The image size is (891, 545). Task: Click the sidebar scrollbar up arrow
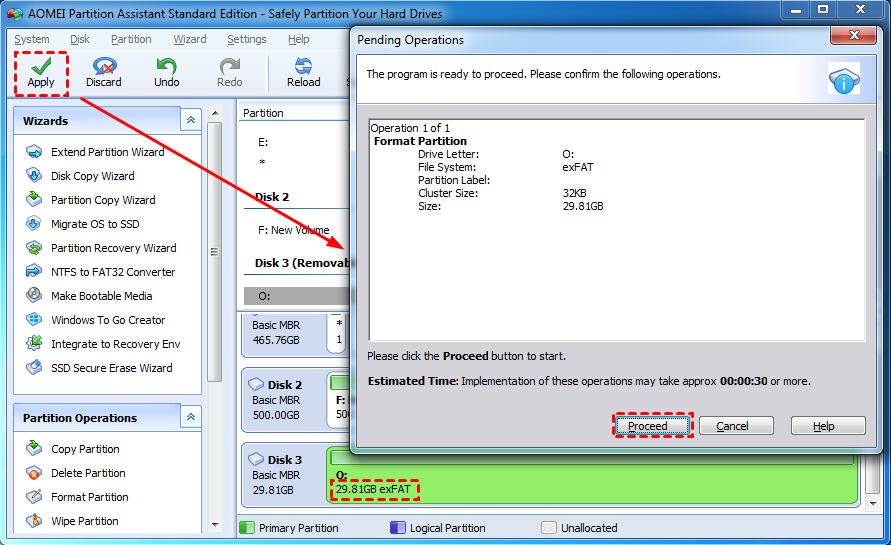(215, 113)
